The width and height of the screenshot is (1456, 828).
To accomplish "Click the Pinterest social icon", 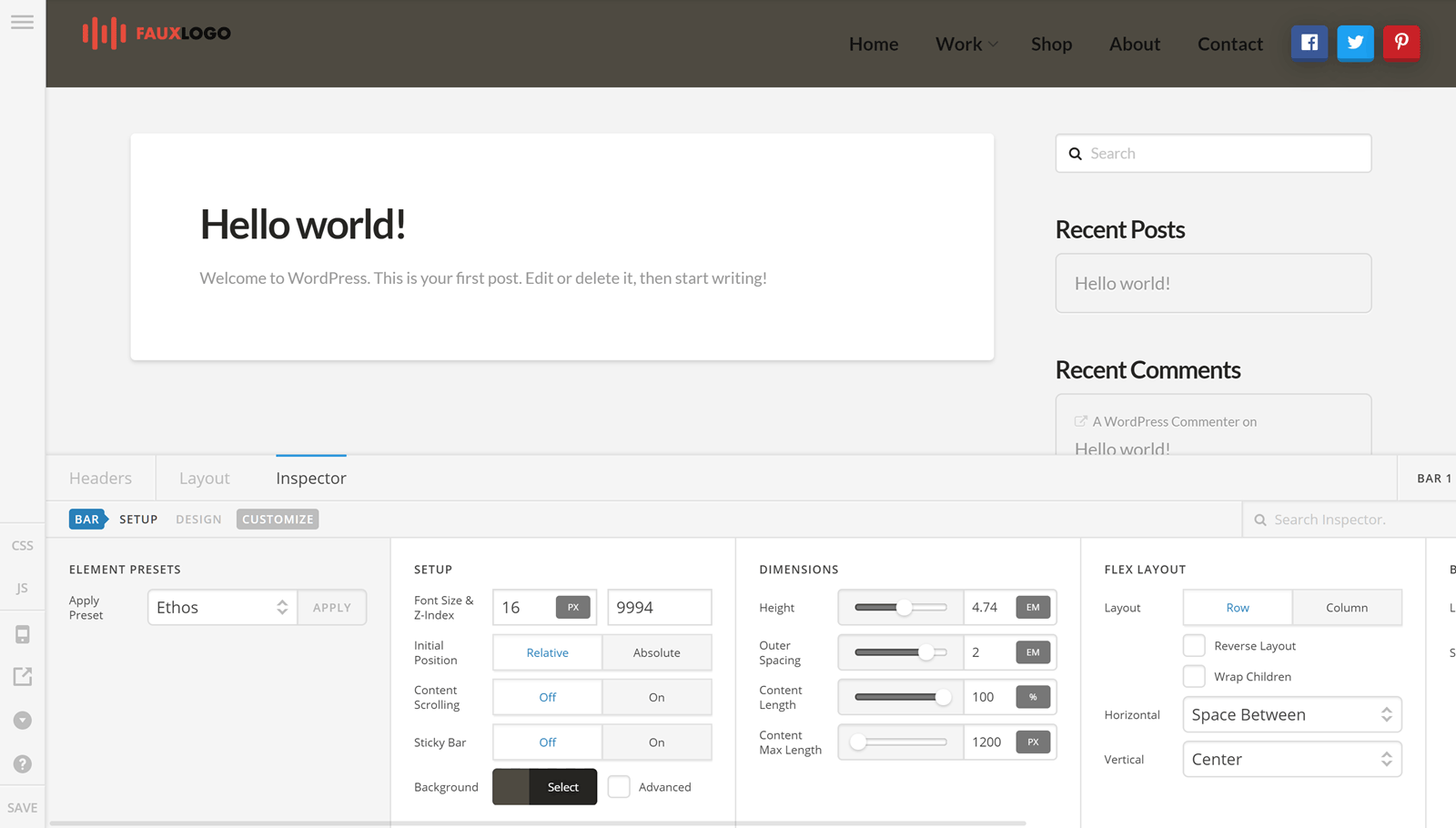I will click(1401, 43).
